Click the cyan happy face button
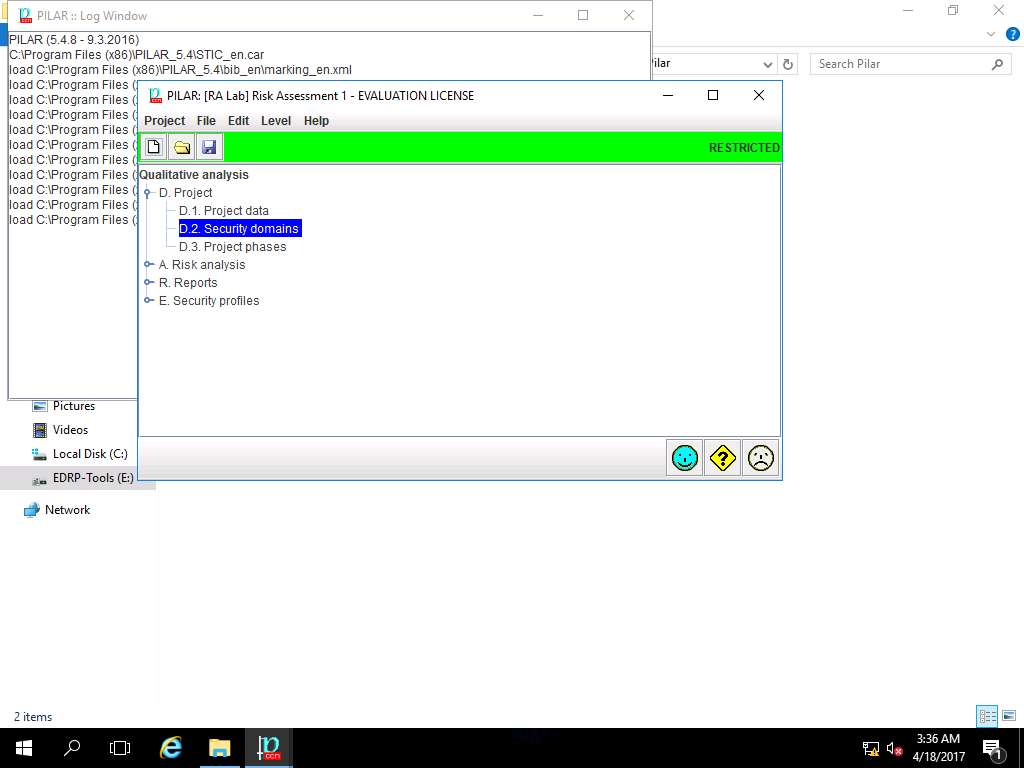The height and width of the screenshot is (768, 1024). 684,458
